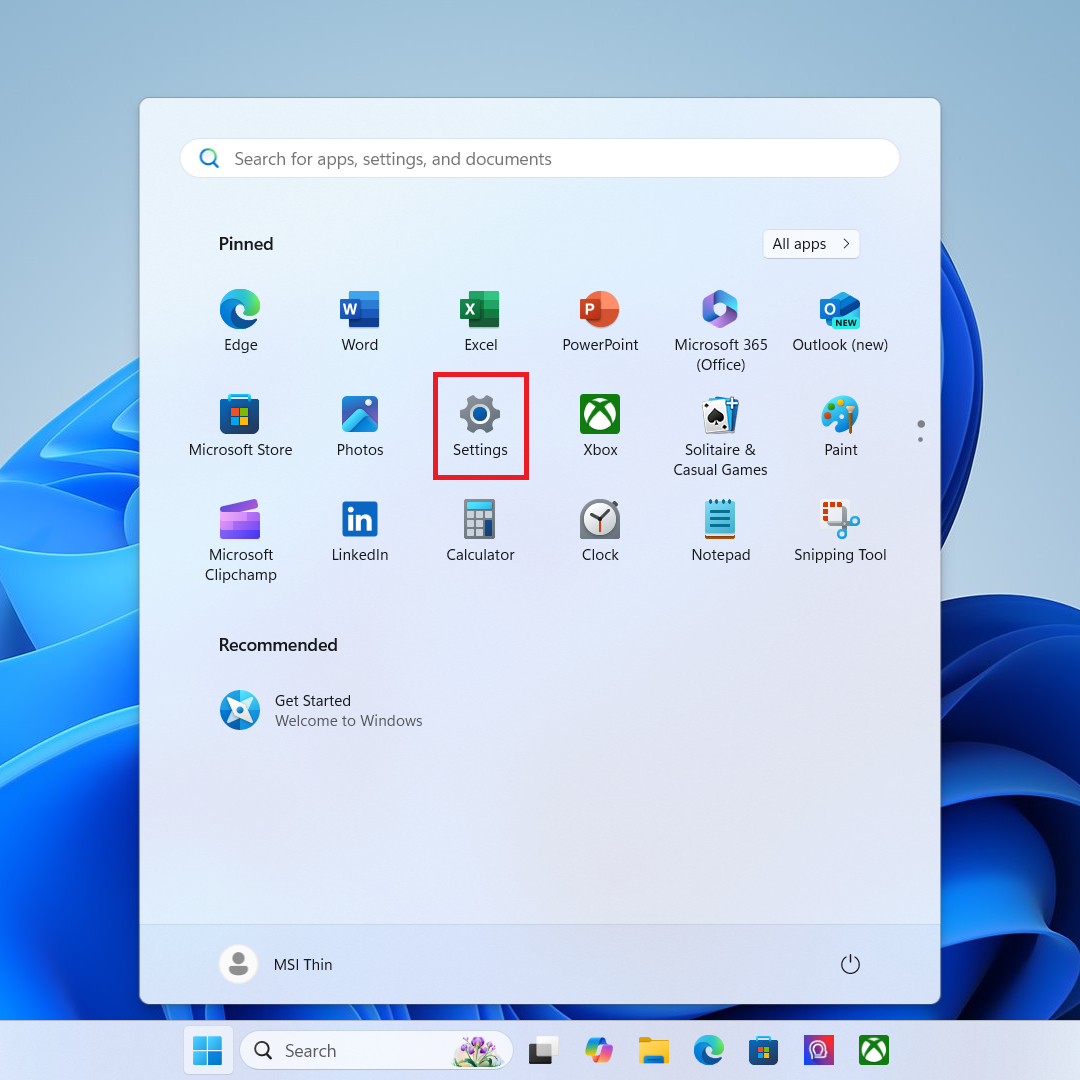Launch Word from pinned apps
This screenshot has height=1080, width=1080.
coord(360,321)
